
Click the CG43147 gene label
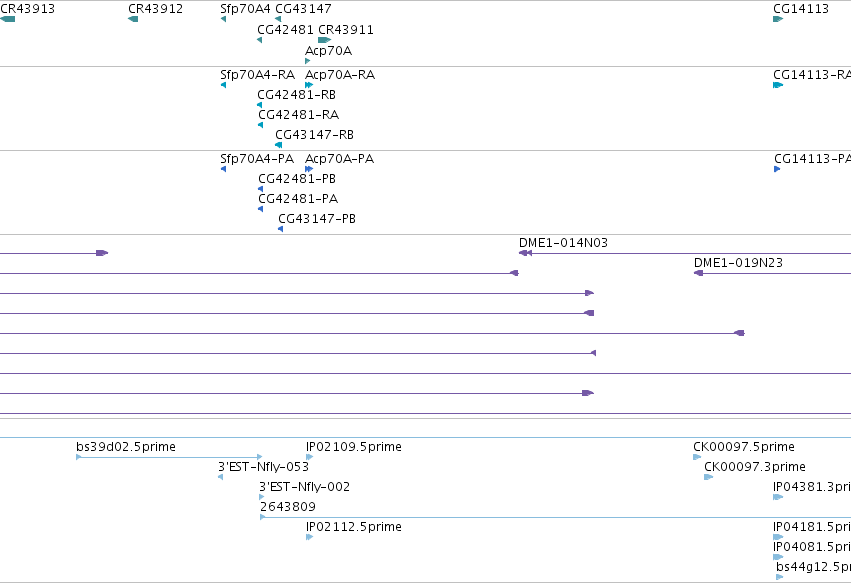coord(303,9)
